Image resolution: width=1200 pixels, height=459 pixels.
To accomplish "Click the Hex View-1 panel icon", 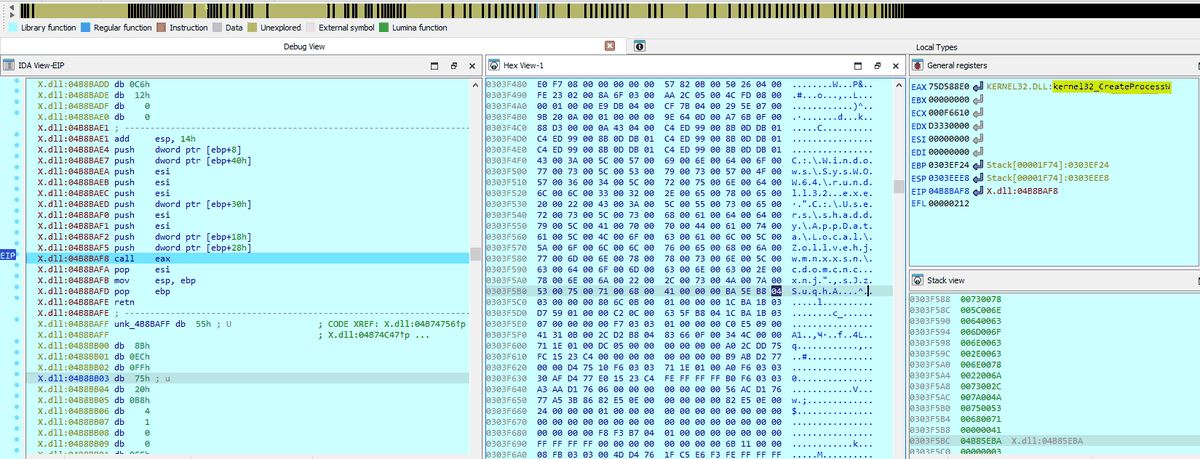I will [x=494, y=65].
